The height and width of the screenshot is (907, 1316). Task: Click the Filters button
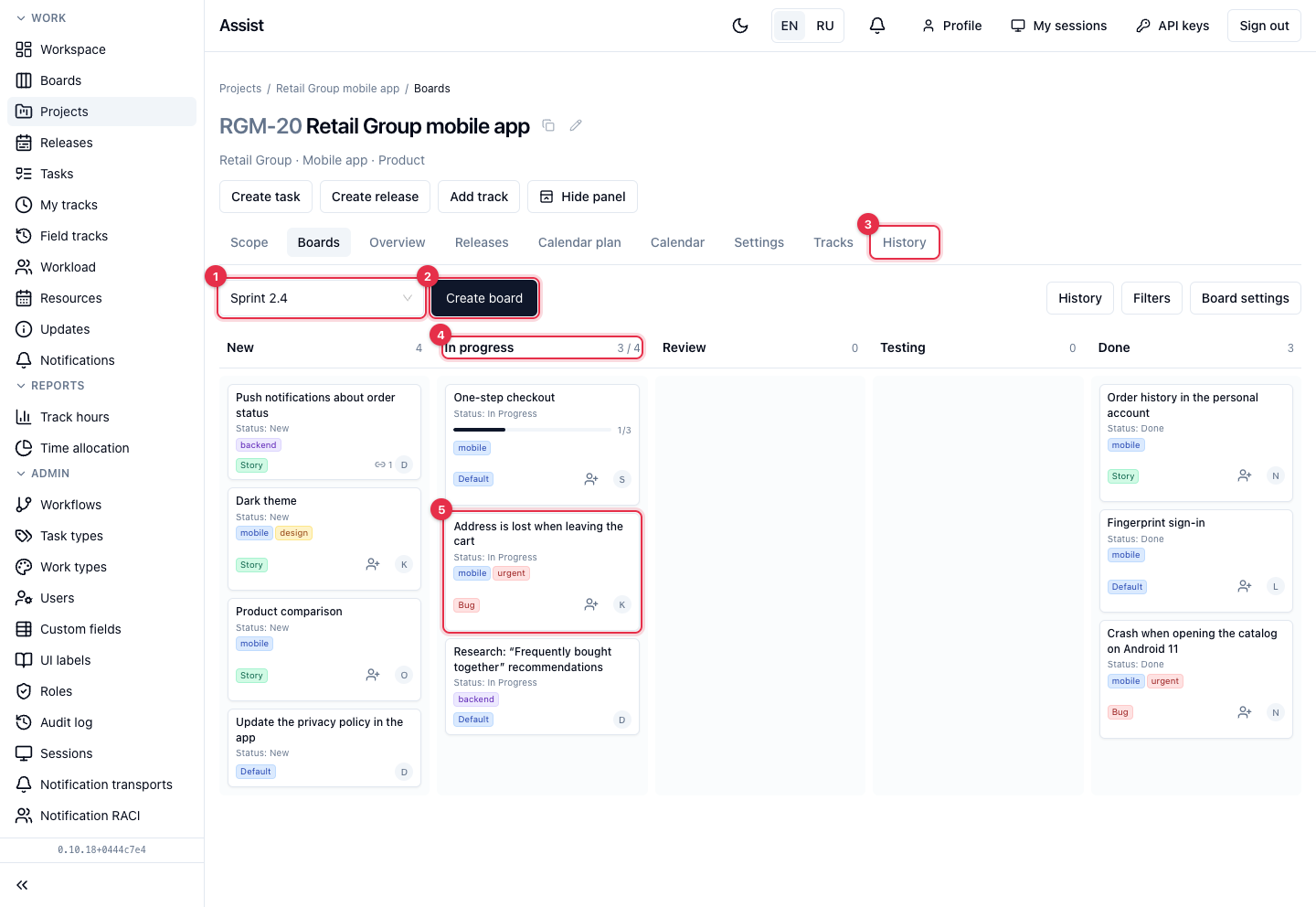[1151, 298]
